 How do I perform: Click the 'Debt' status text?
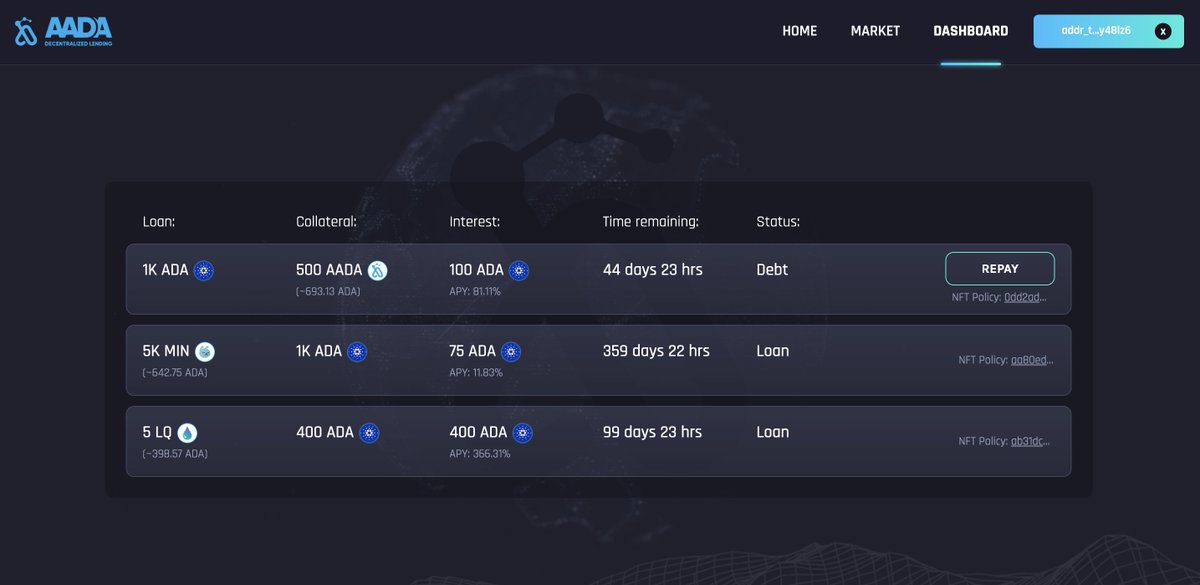pyautogui.click(x=772, y=270)
